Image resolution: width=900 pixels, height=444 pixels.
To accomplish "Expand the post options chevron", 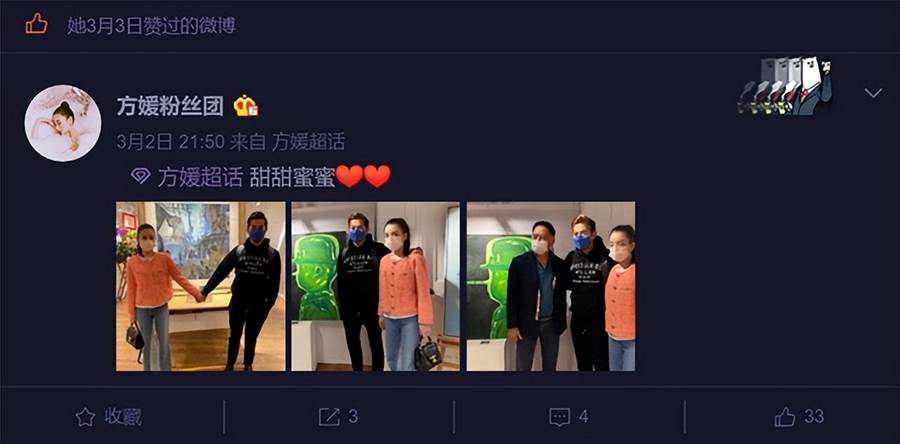I will 873,93.
